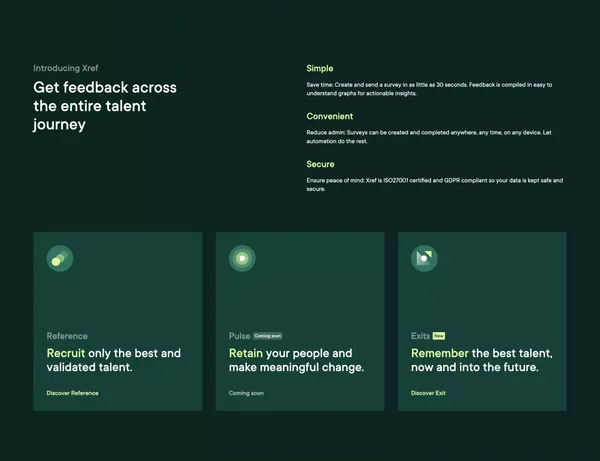Viewport: 600px width, 461px height.
Task: Click the Exits product icon
Action: 424,258
